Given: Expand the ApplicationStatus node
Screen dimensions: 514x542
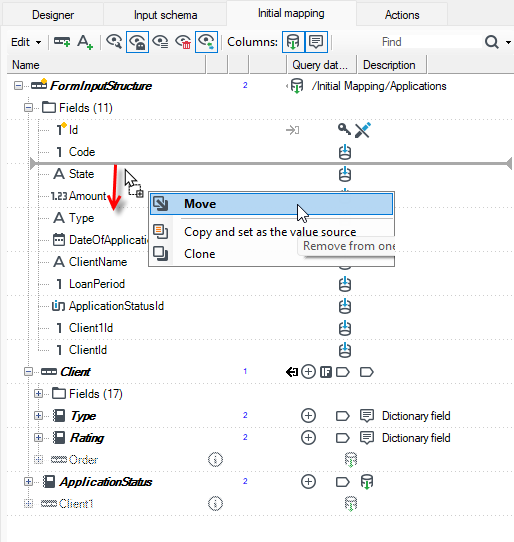Looking at the screenshot, I should point(28,482).
